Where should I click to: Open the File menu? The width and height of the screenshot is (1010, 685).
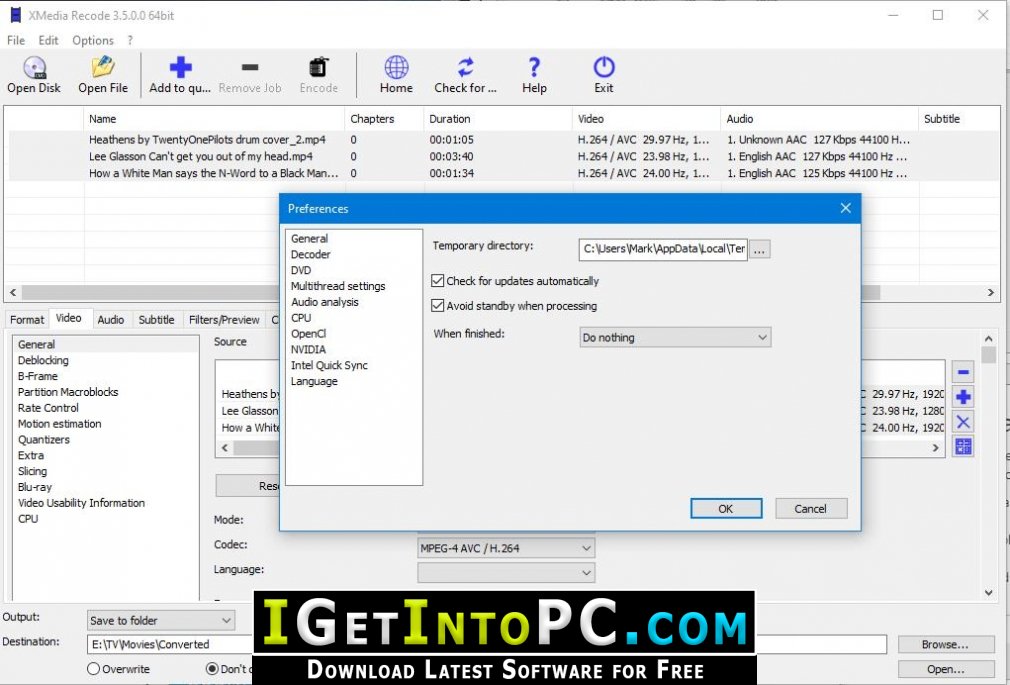(16, 40)
